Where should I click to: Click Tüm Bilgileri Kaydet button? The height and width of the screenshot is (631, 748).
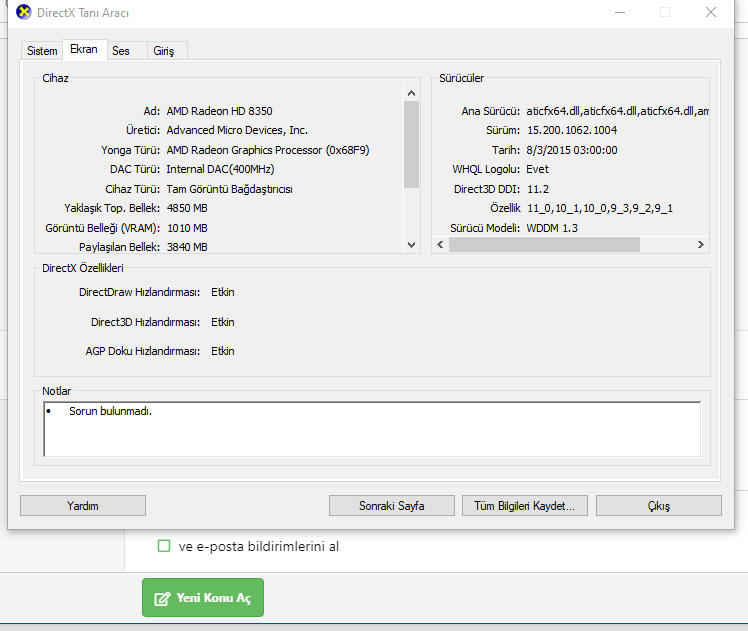(525, 506)
